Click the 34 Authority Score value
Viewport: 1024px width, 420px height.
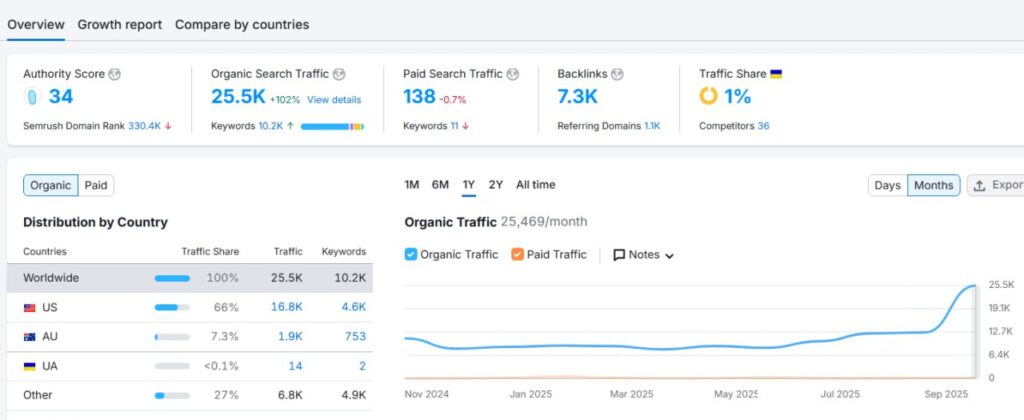click(61, 97)
